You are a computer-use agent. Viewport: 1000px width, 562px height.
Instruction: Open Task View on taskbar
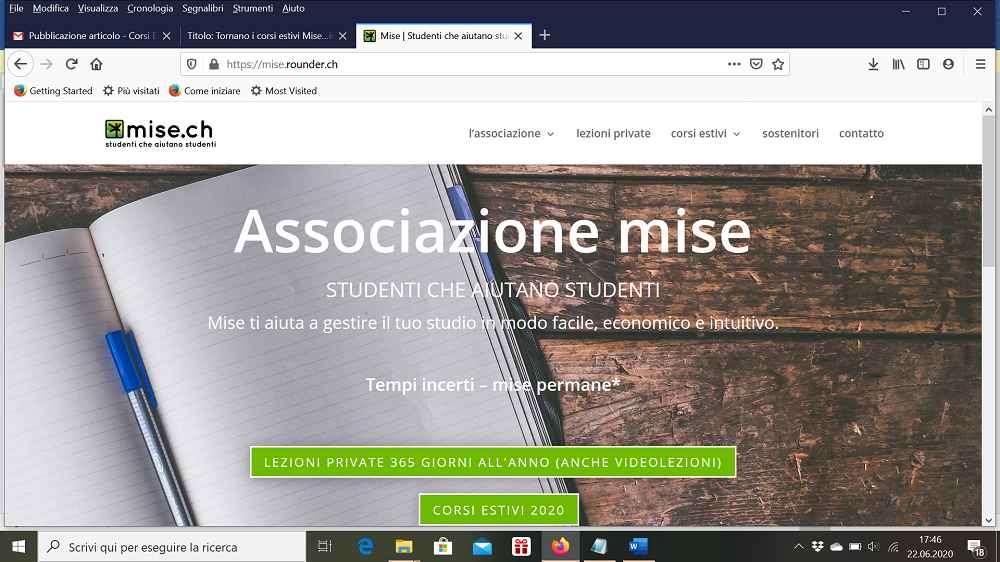coord(325,547)
